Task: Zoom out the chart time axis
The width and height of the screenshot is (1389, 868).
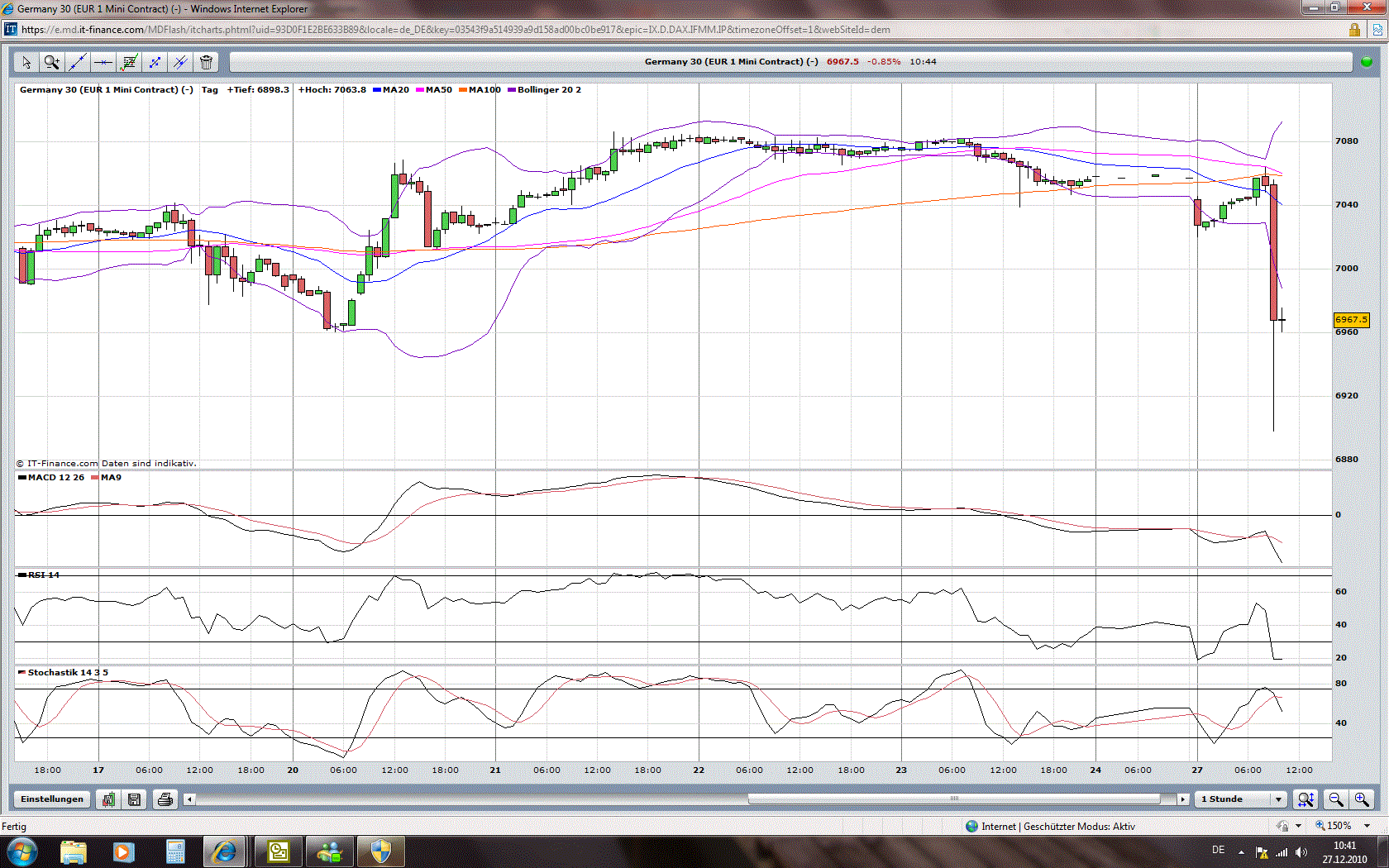Action: point(1335,799)
